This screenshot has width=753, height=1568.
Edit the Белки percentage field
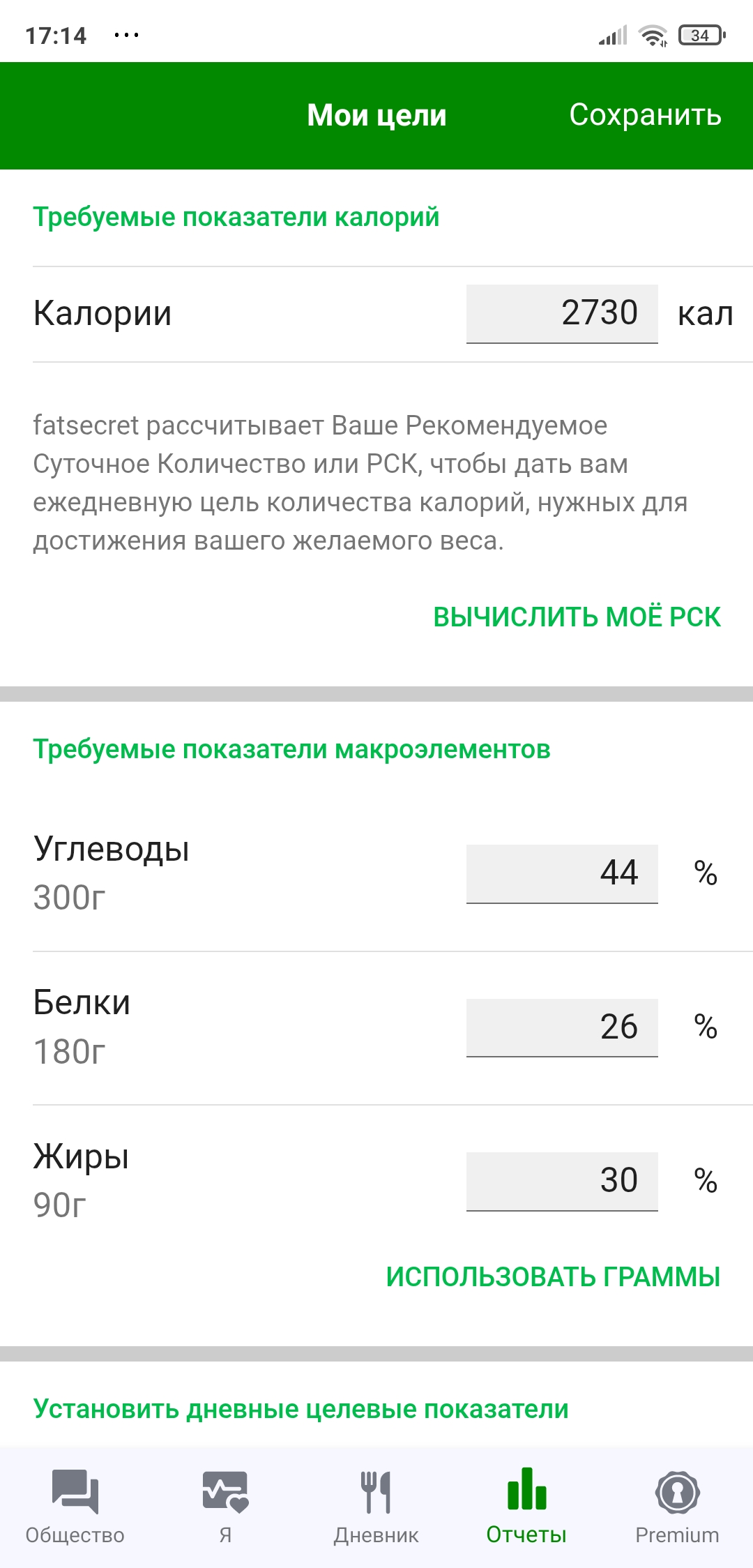pyautogui.click(x=562, y=1027)
